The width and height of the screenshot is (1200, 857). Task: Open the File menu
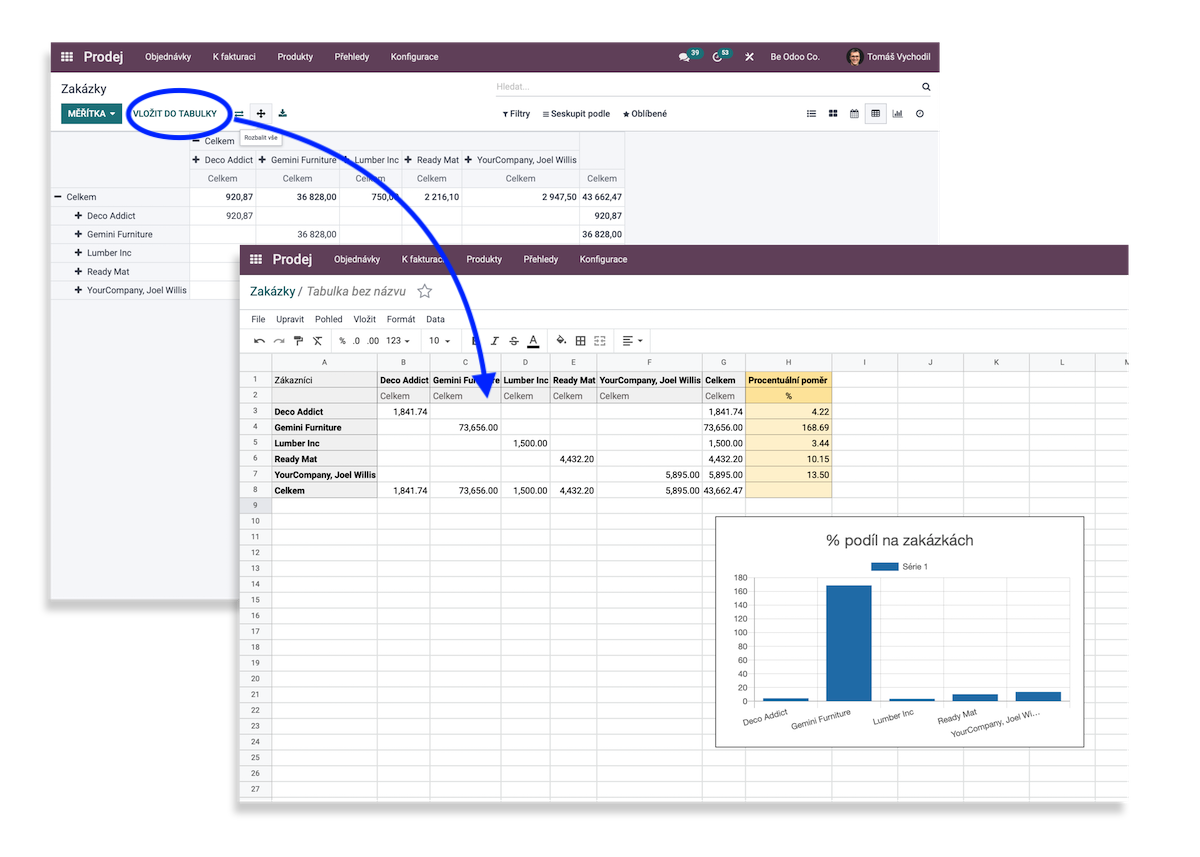pos(258,319)
